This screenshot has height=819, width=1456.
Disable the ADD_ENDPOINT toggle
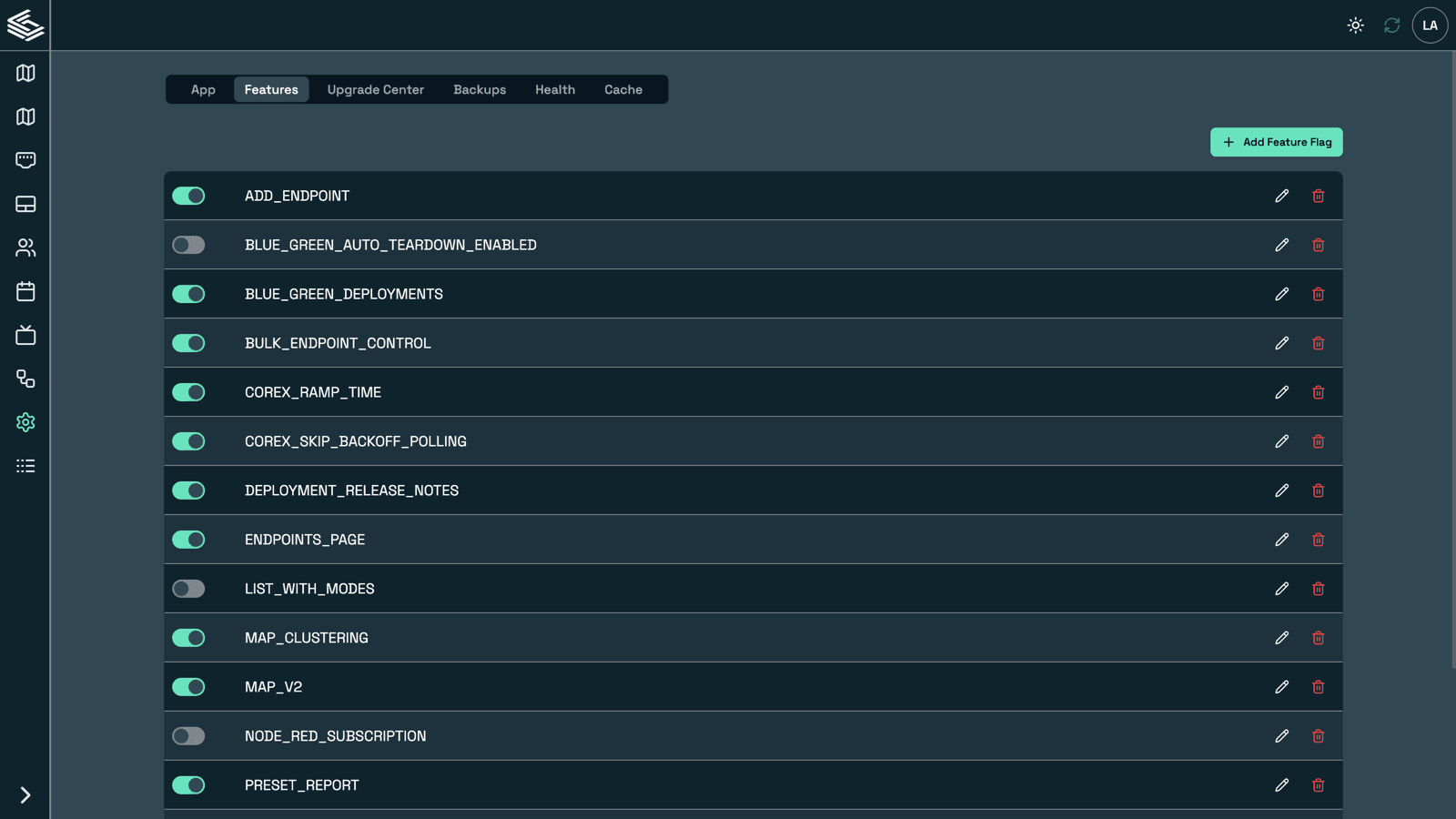click(188, 196)
